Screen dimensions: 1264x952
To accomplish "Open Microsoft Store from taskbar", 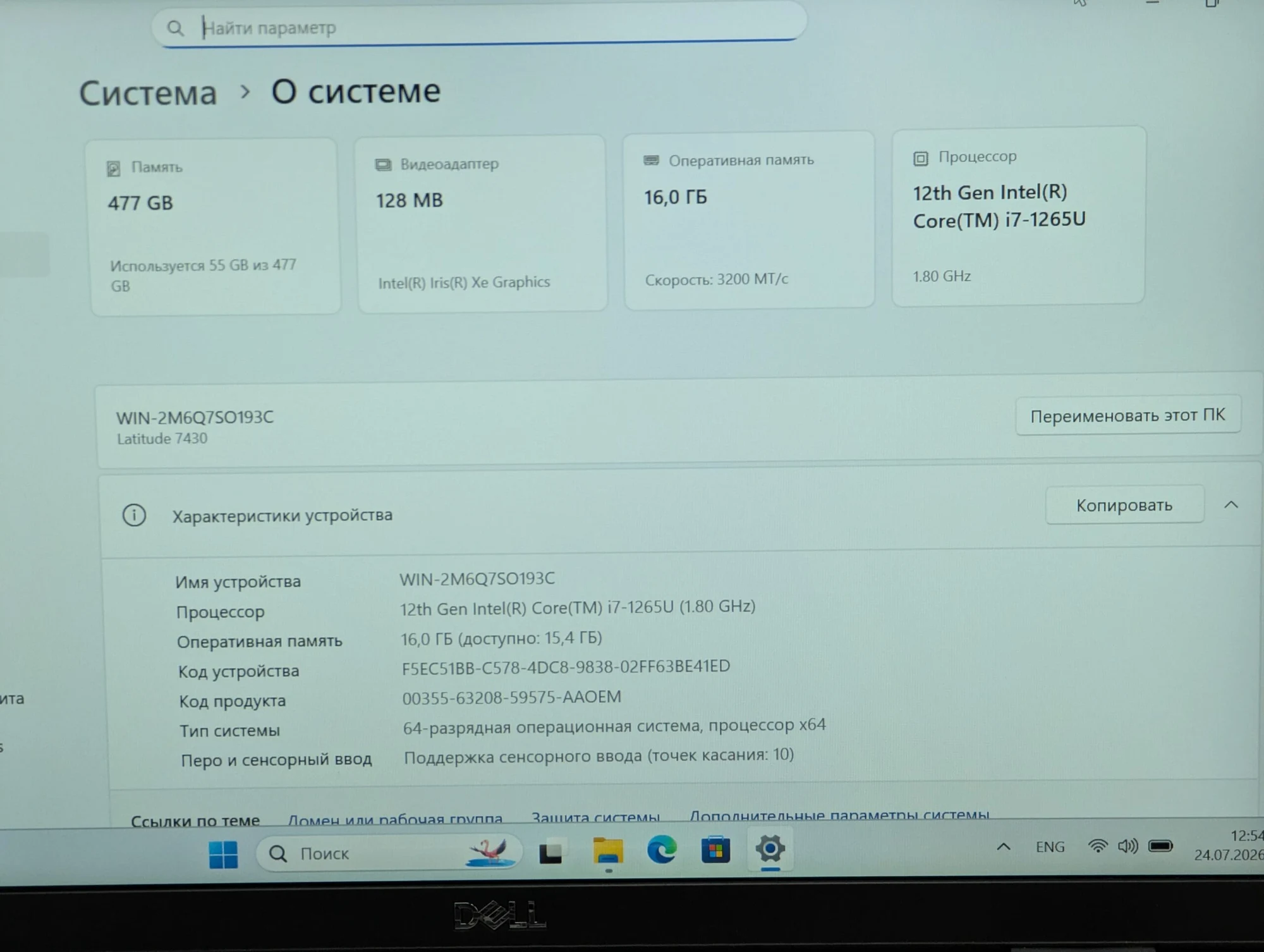I will click(x=715, y=849).
